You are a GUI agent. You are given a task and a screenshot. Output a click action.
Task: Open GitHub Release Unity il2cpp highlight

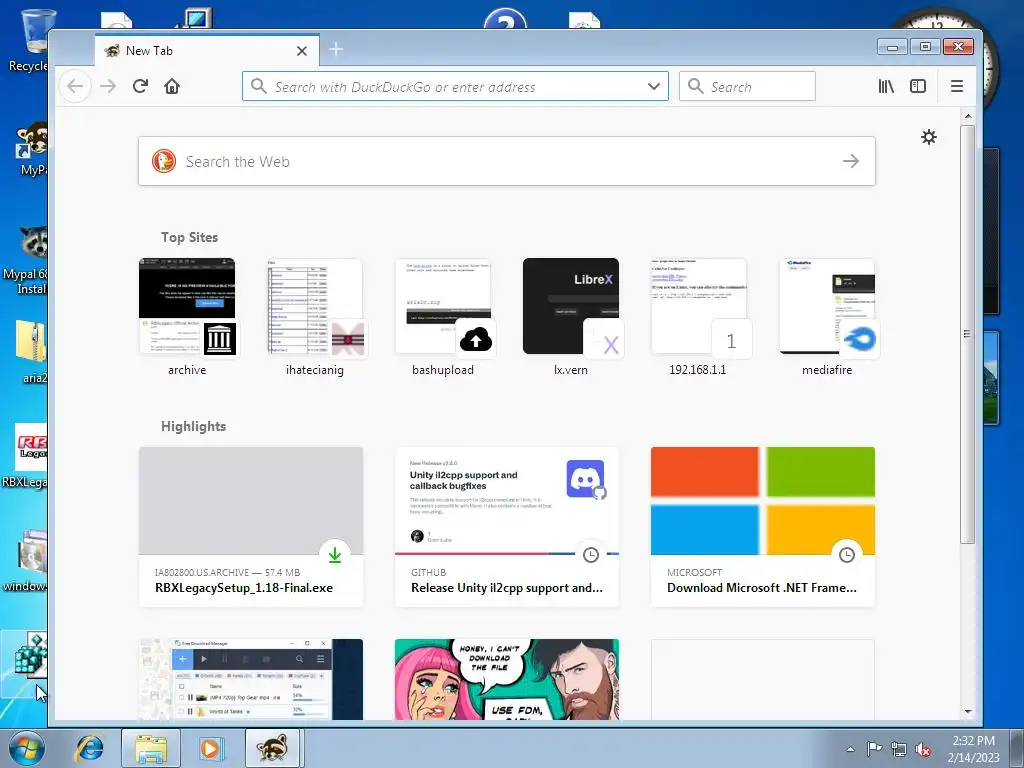pos(507,527)
